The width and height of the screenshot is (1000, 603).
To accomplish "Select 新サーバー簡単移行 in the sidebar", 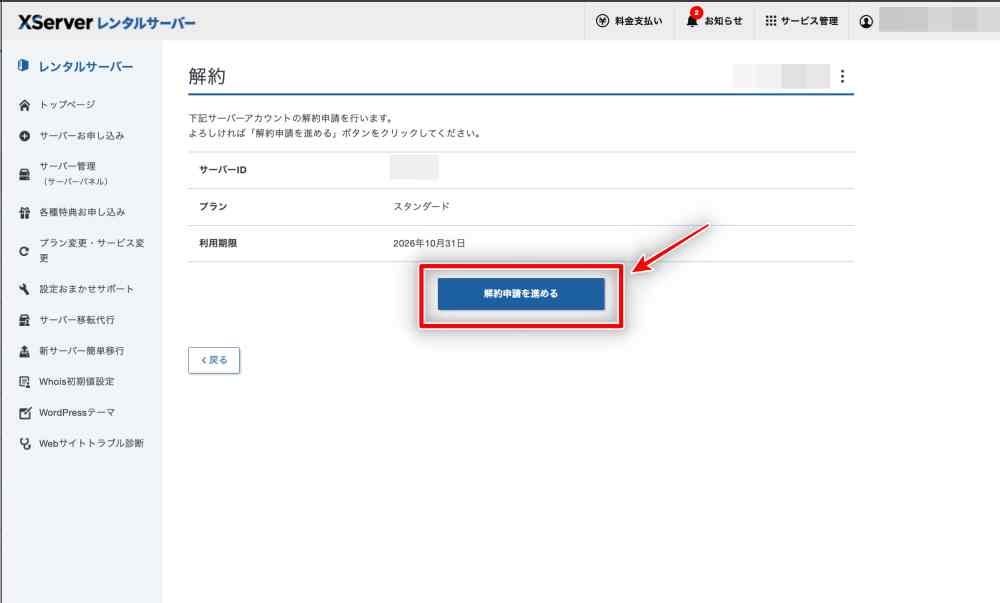I will (x=82, y=351).
